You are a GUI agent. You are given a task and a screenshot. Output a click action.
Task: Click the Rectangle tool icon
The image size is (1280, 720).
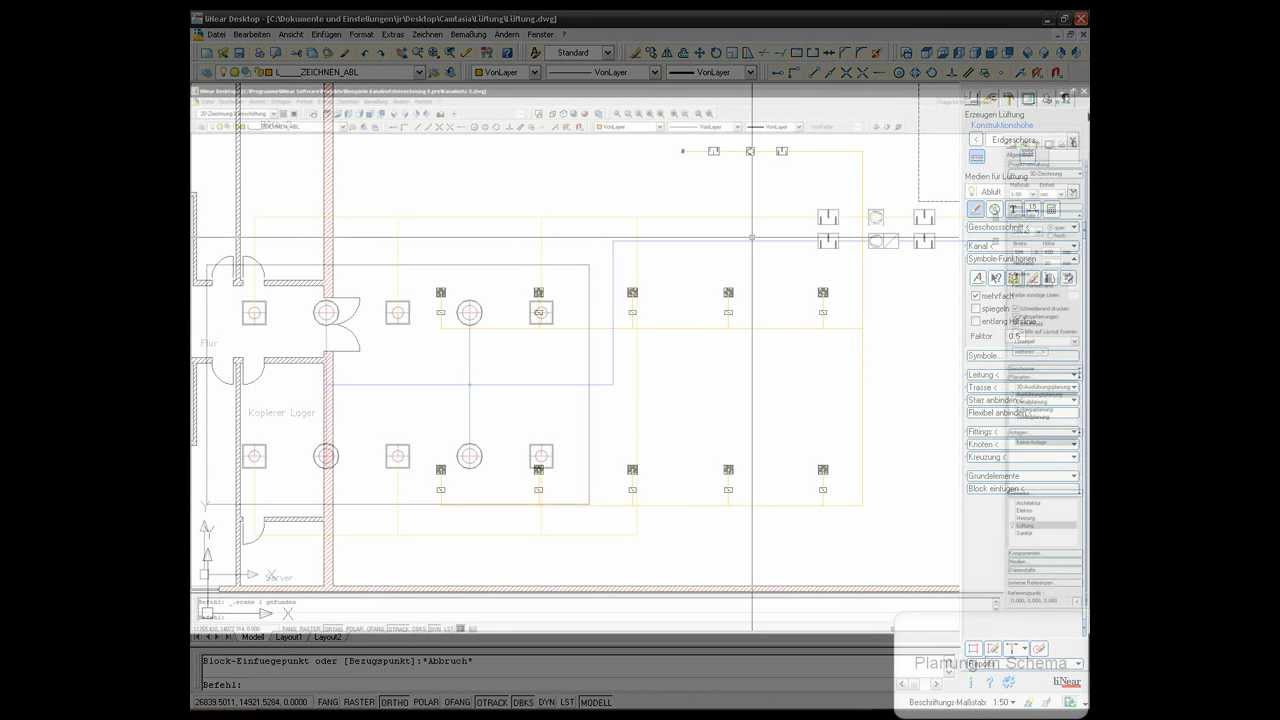tap(796, 53)
